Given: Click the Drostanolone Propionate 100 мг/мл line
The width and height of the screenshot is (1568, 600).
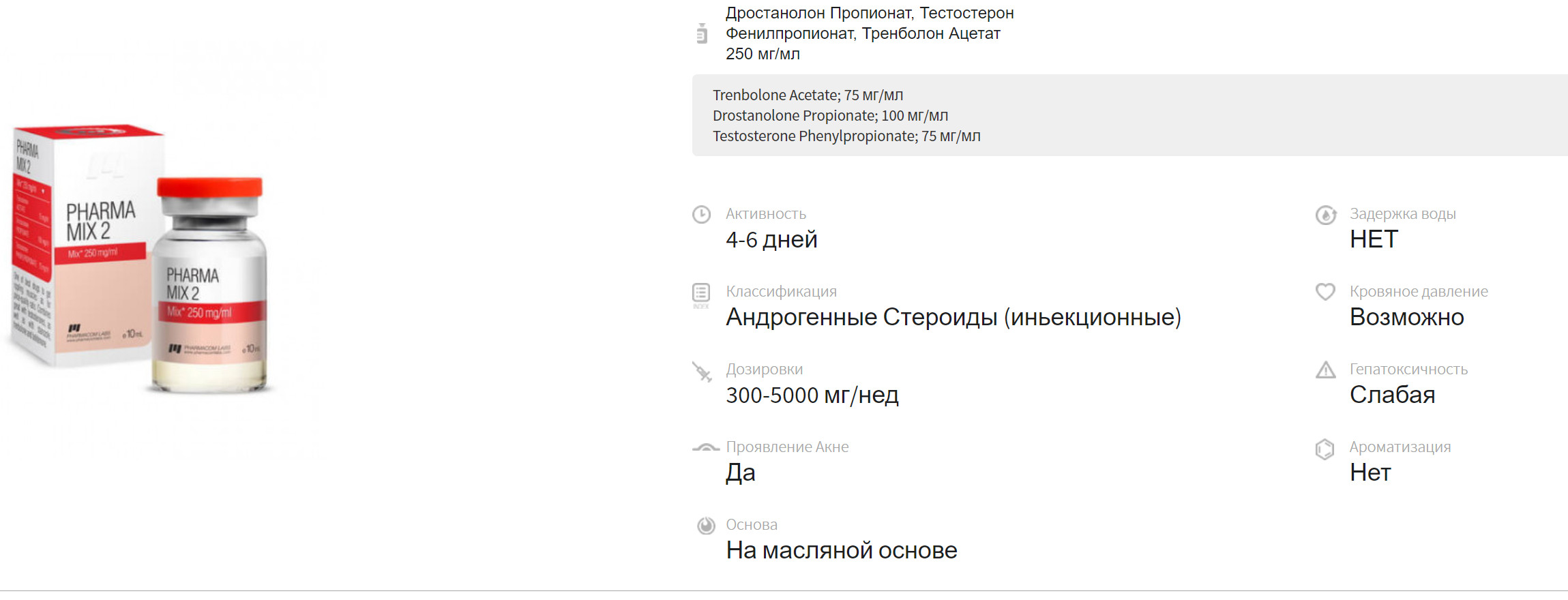Looking at the screenshot, I should coord(830,116).
